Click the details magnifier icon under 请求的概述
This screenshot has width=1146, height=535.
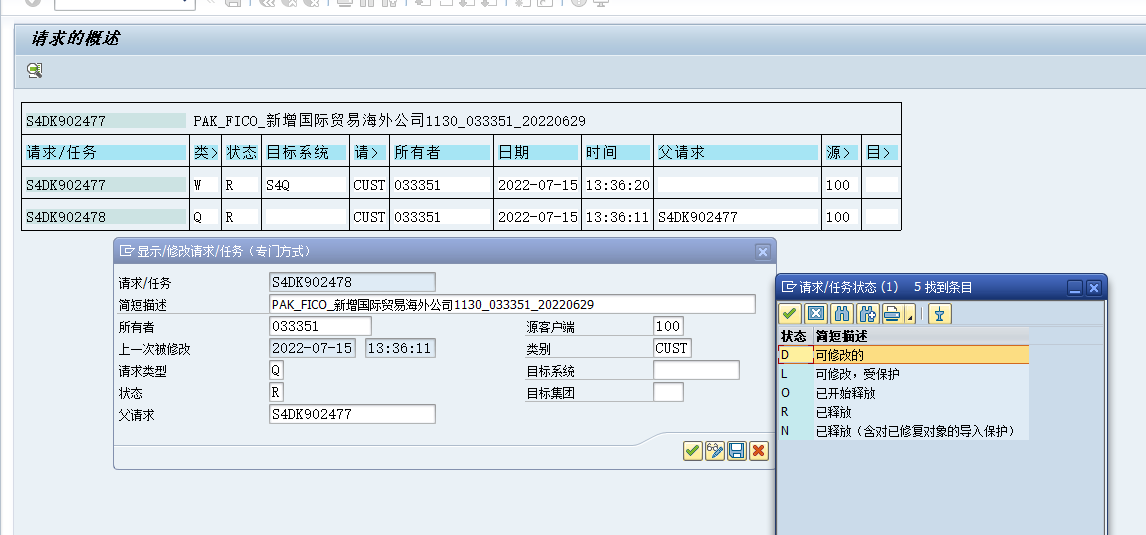click(35, 70)
